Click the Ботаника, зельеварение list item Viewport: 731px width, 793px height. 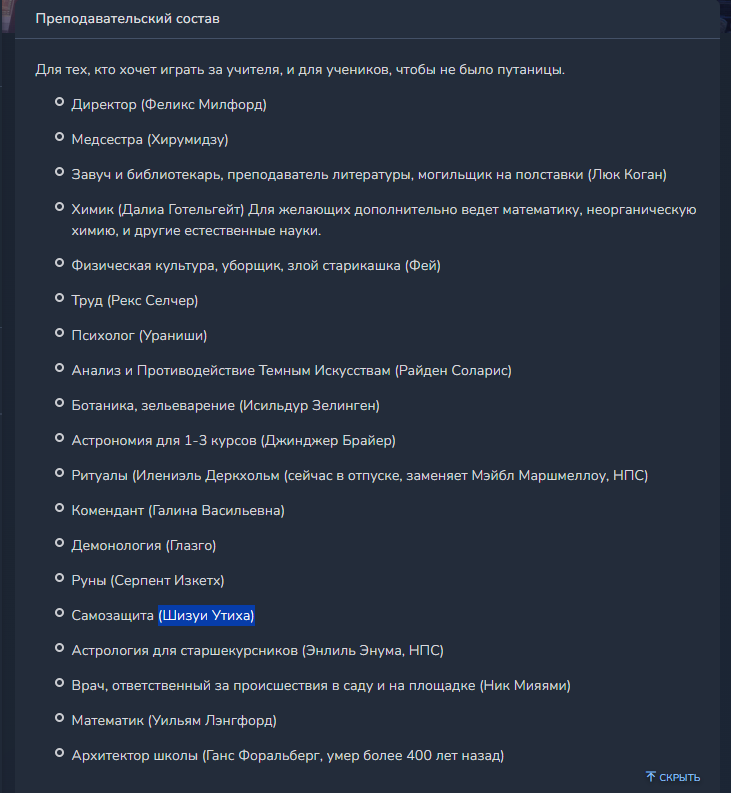click(226, 406)
